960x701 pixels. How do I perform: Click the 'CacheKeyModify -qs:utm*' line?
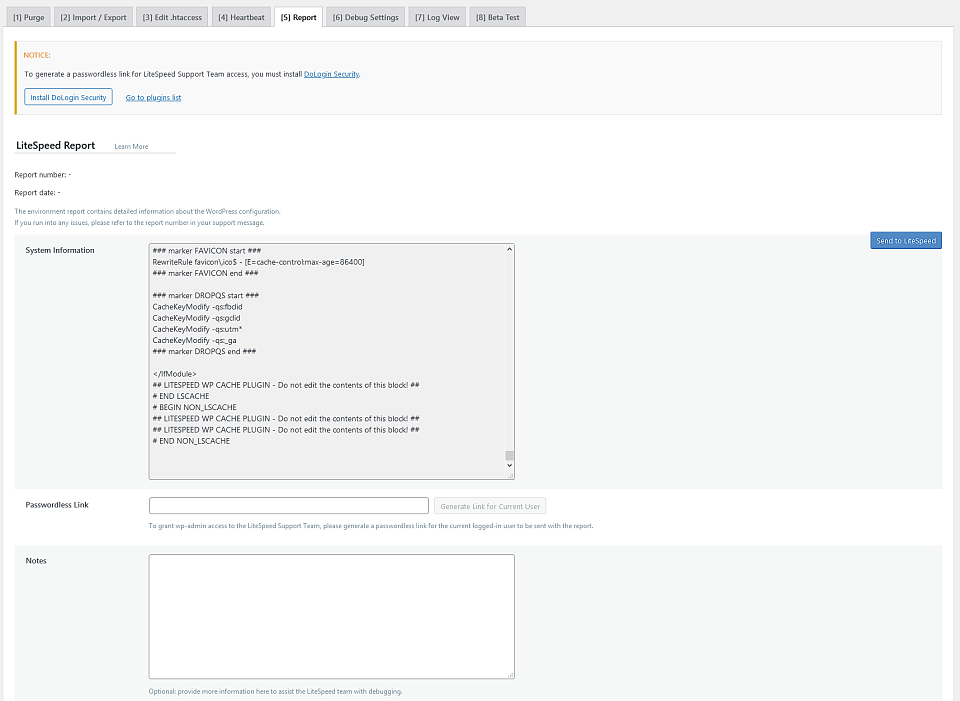point(197,329)
